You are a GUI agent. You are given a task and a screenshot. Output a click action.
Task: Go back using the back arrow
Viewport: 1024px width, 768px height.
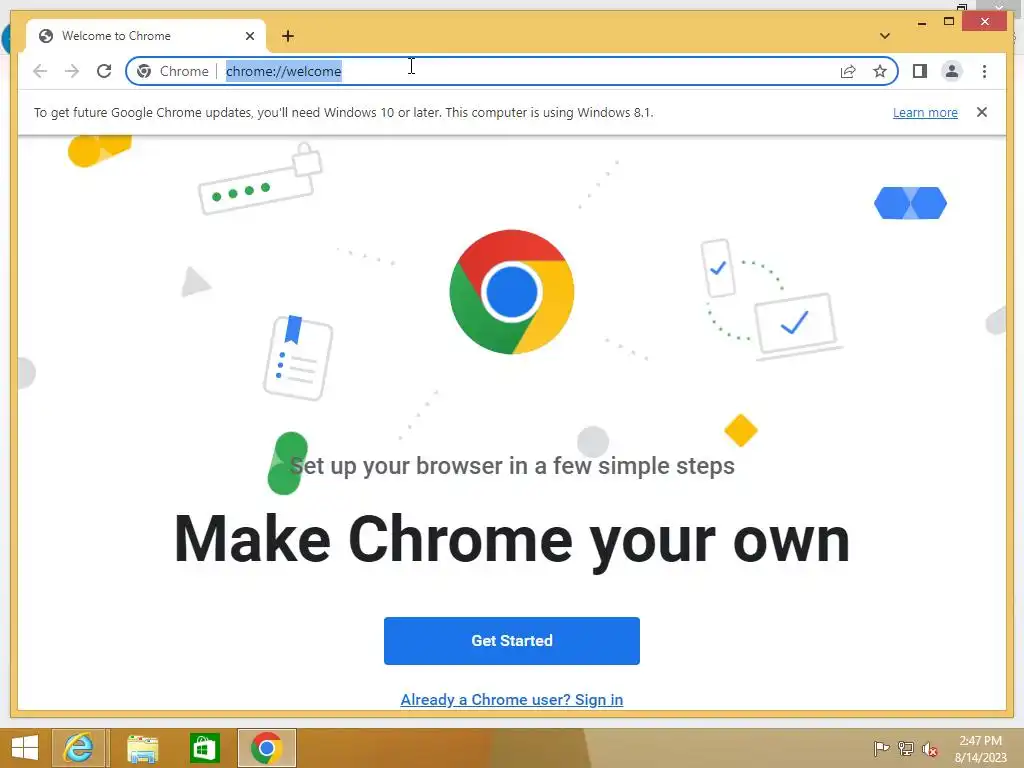pos(40,71)
